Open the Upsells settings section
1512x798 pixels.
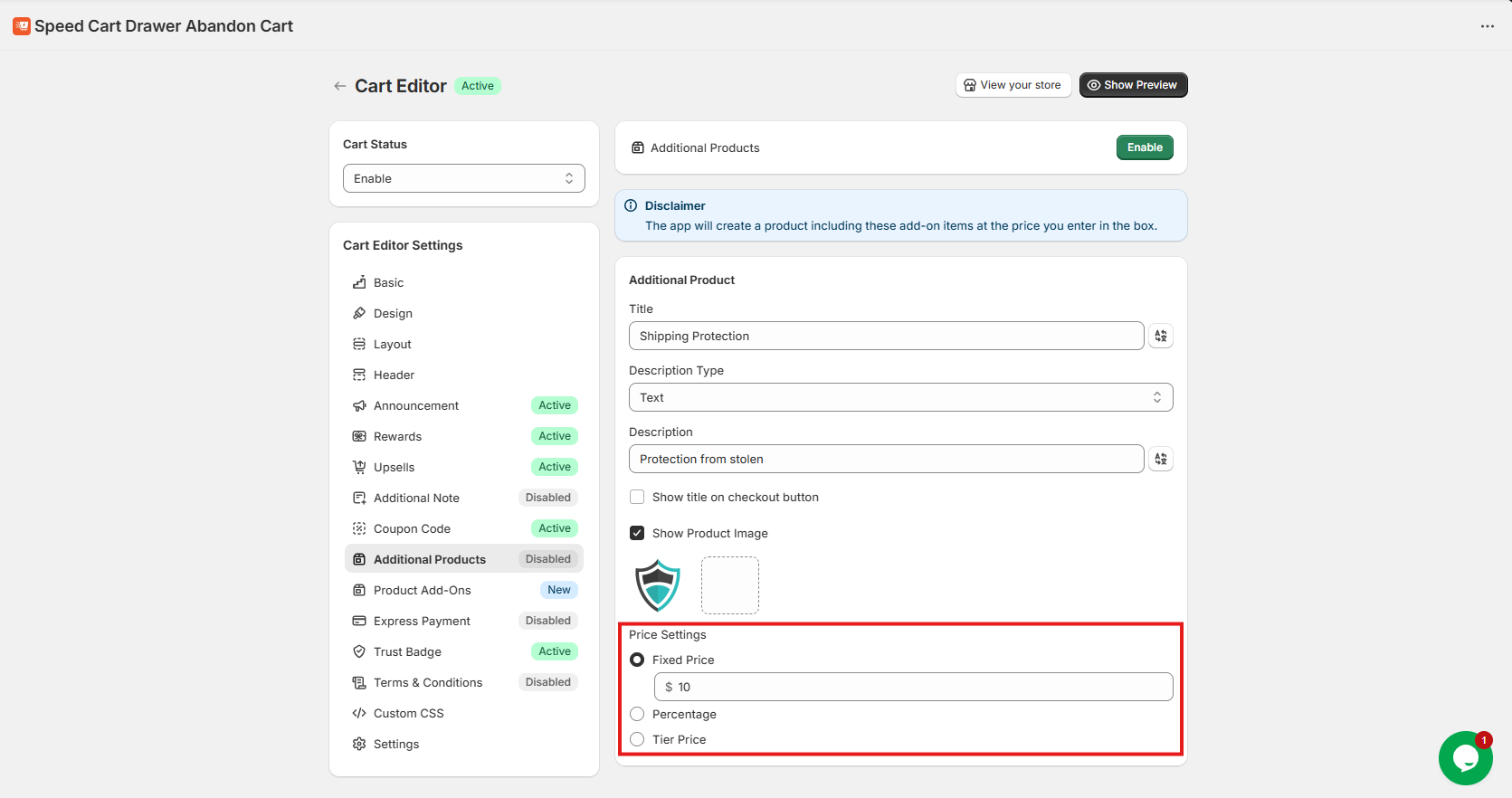tap(395, 467)
